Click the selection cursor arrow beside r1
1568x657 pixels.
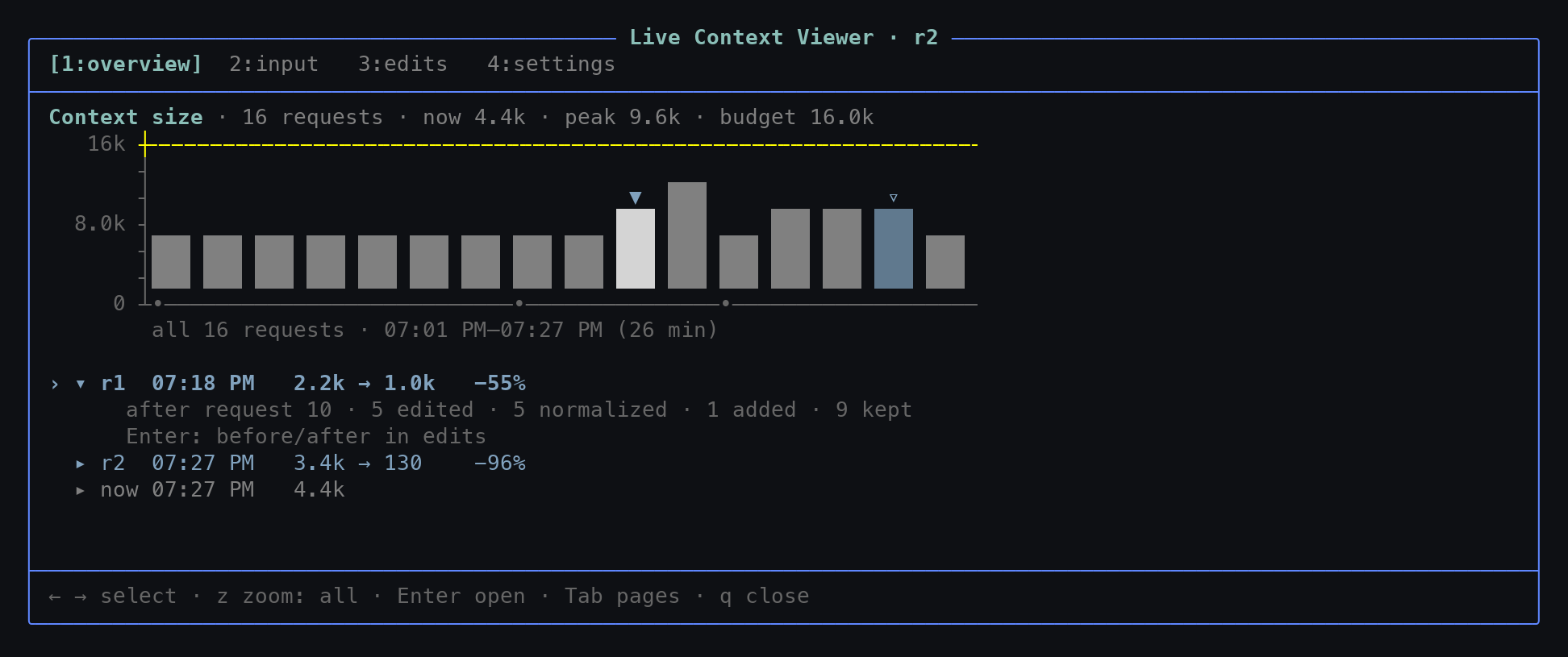pyautogui.click(x=55, y=384)
